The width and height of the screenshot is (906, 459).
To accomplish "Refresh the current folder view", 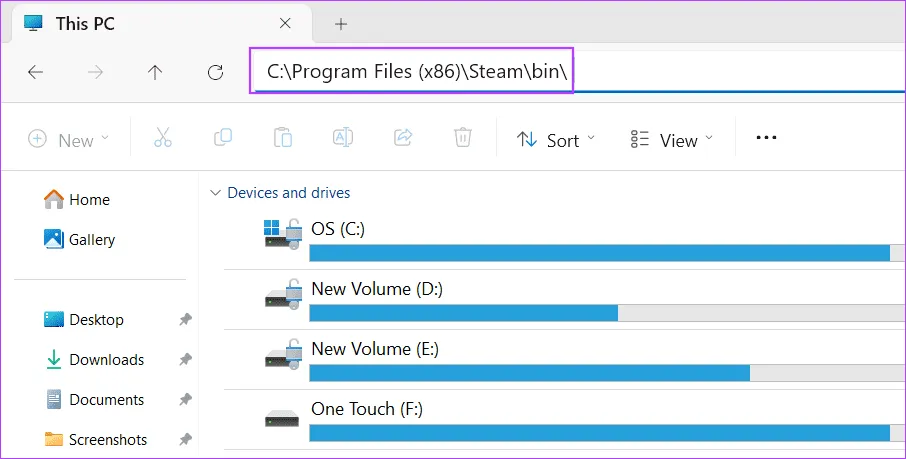I will [215, 72].
